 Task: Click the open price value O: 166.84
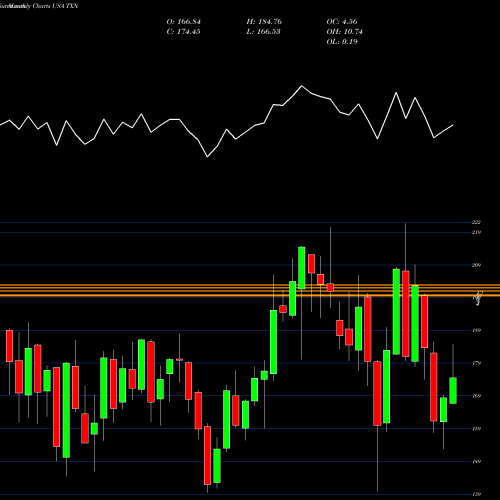click(x=184, y=22)
